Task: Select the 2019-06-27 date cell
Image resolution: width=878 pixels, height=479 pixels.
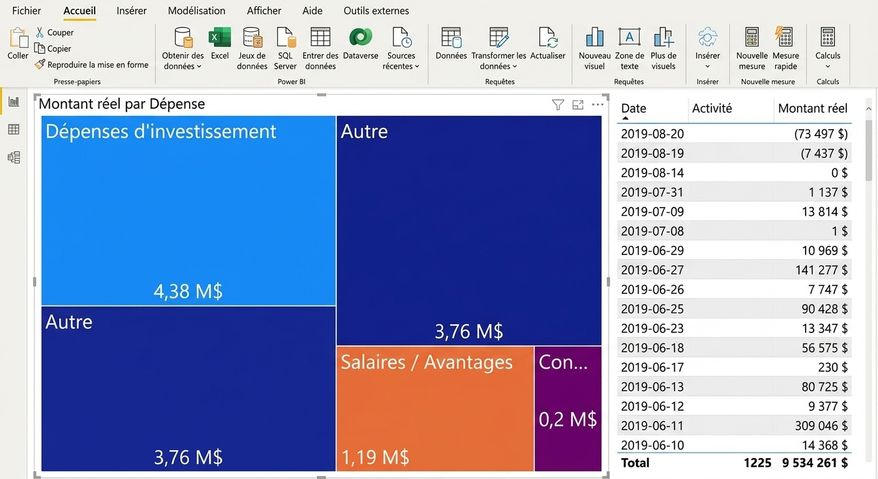Action: pos(652,270)
